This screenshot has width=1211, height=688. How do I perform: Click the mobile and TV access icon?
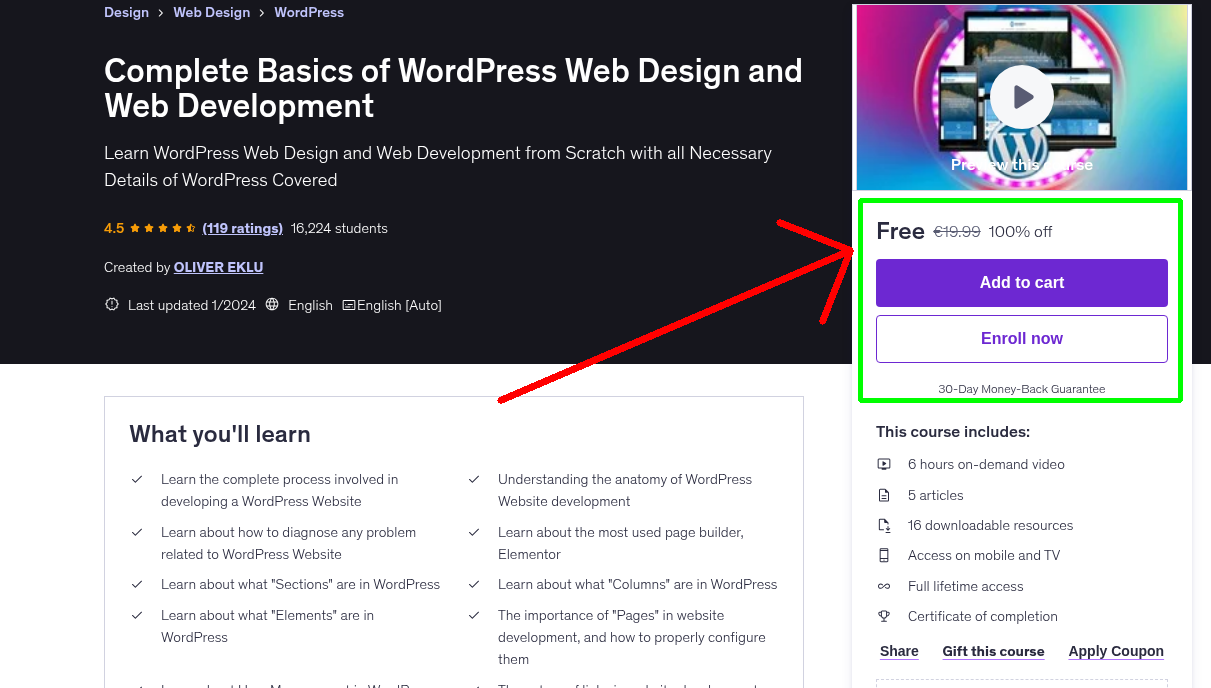(x=884, y=555)
